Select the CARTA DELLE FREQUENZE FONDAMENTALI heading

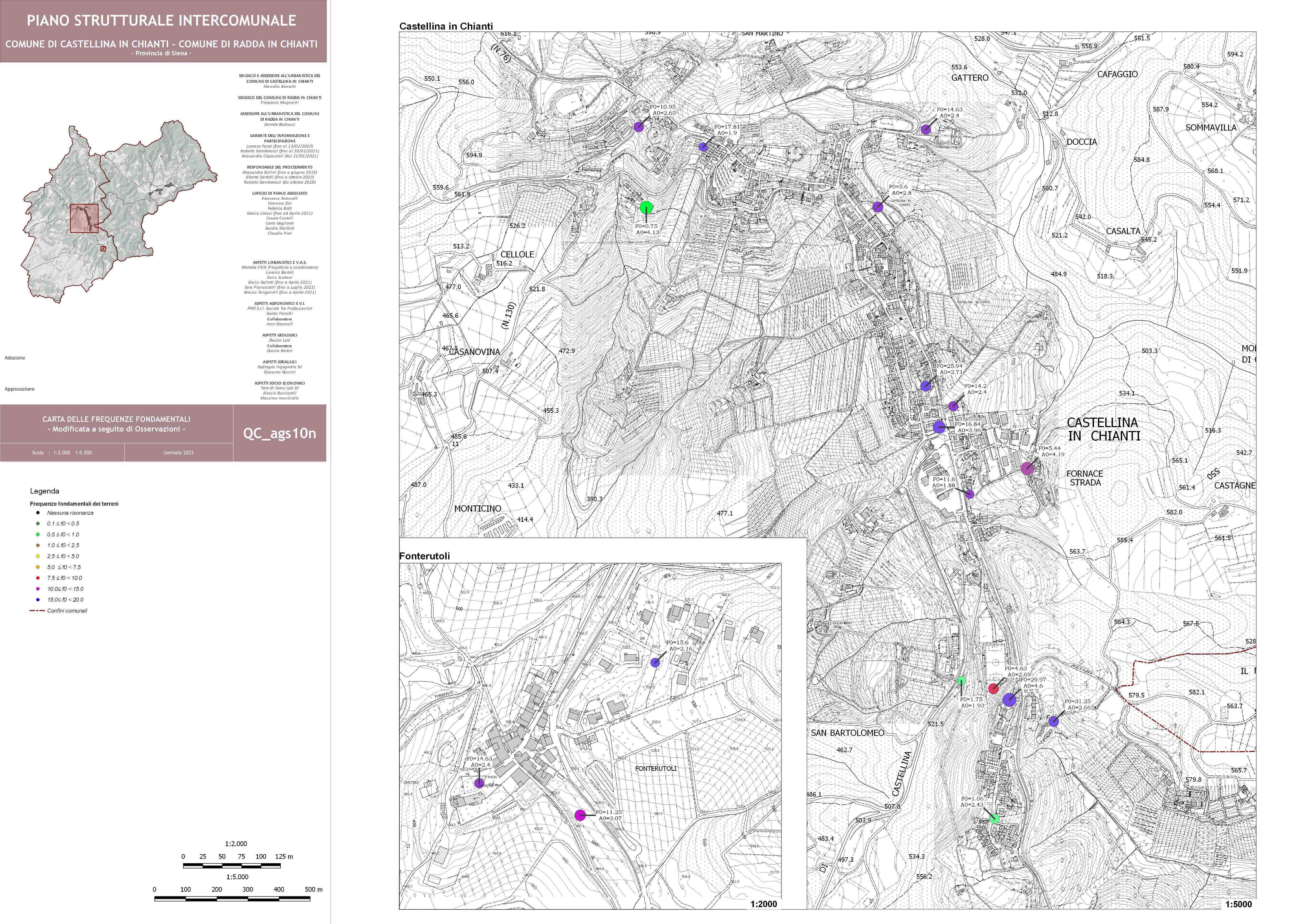tap(116, 419)
